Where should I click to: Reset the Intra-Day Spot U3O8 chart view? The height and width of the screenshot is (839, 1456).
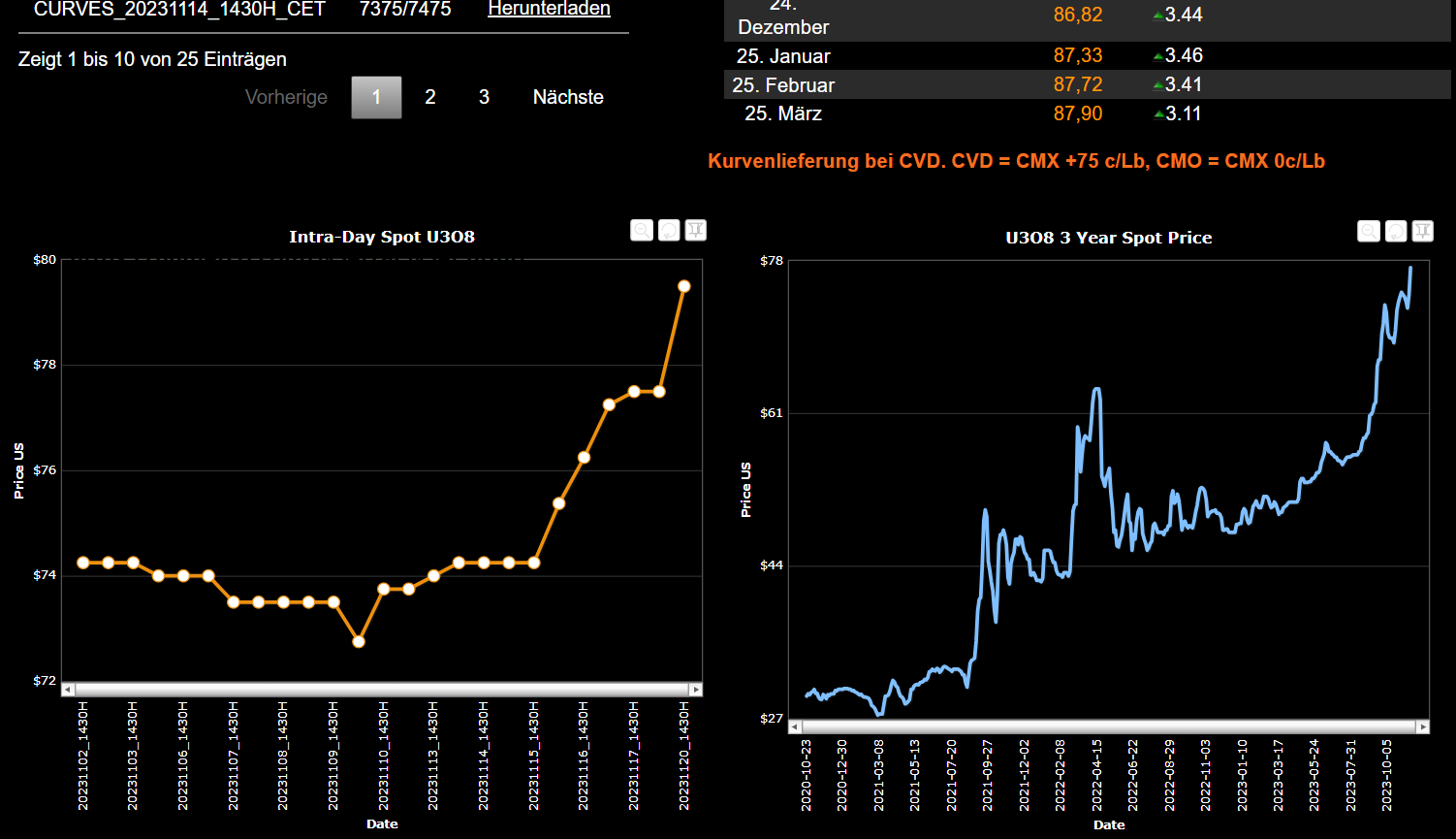pos(669,230)
